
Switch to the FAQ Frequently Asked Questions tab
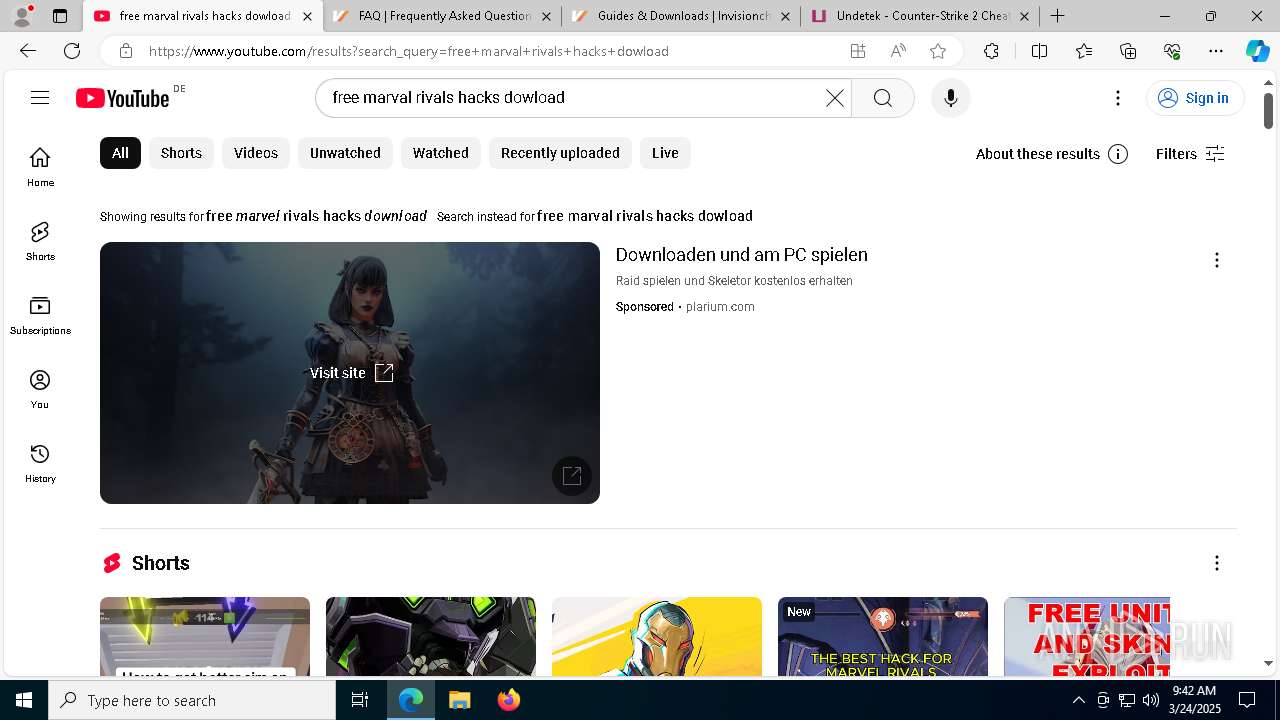443,16
